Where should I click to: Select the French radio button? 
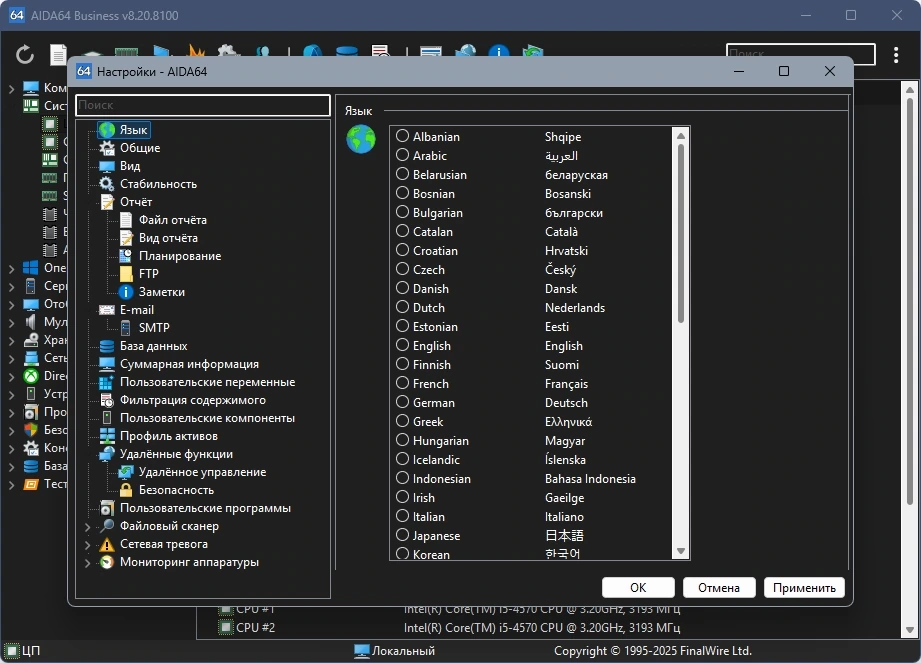point(402,383)
